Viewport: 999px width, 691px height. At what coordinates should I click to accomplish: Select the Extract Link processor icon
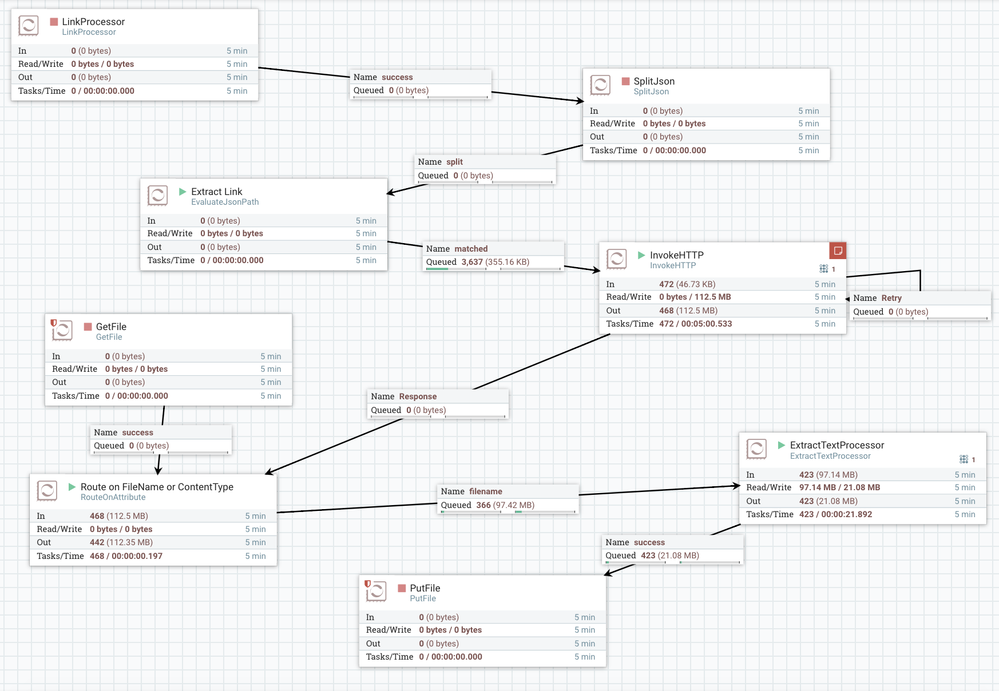(x=157, y=195)
